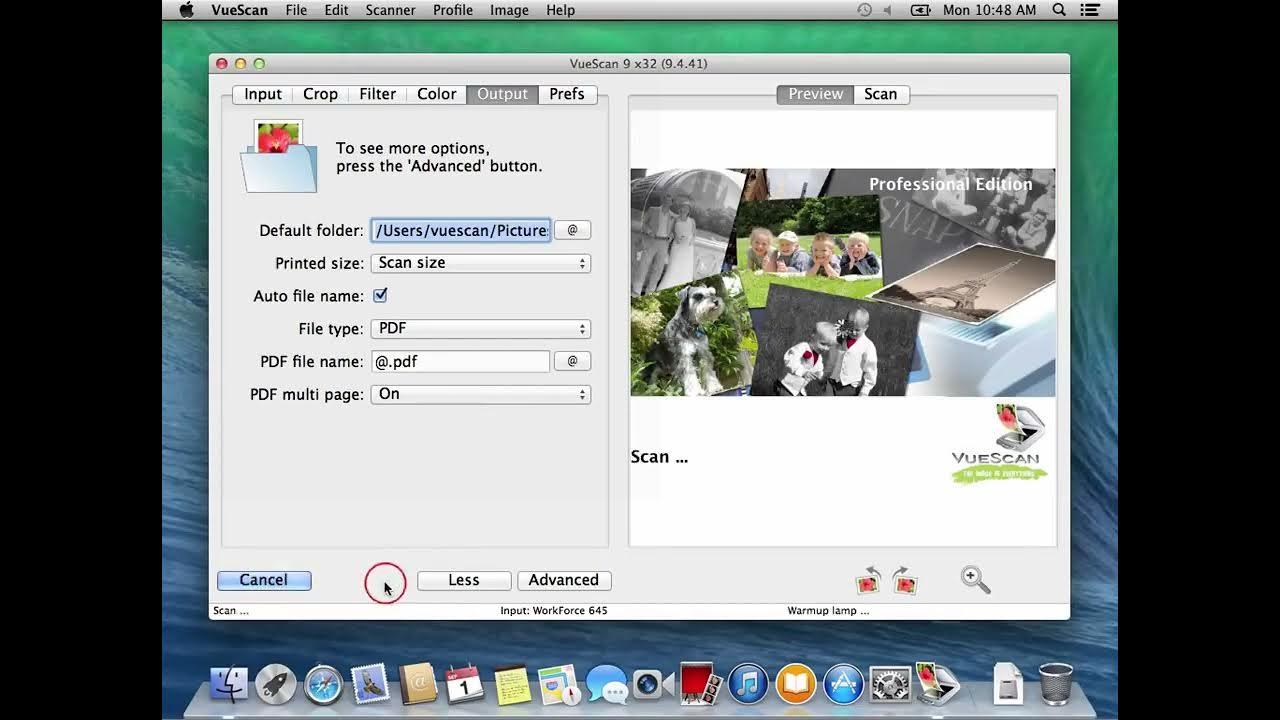Screen dimensions: 1280x720
Task: Open the Image menu
Action: pyautogui.click(x=509, y=10)
